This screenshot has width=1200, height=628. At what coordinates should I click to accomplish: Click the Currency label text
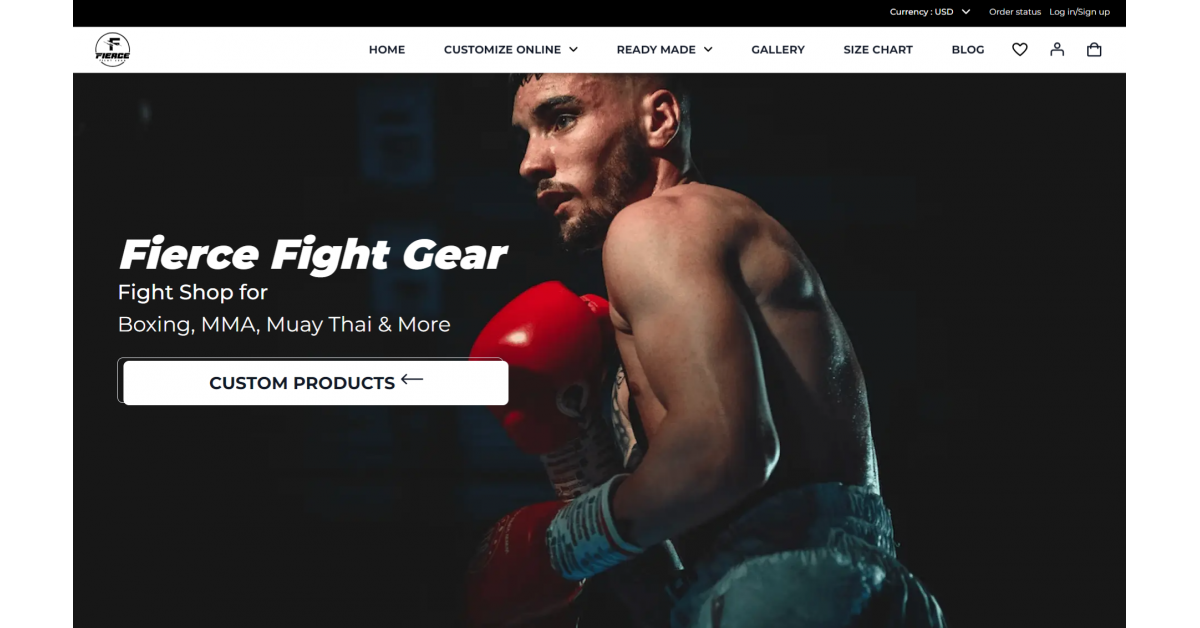908,12
